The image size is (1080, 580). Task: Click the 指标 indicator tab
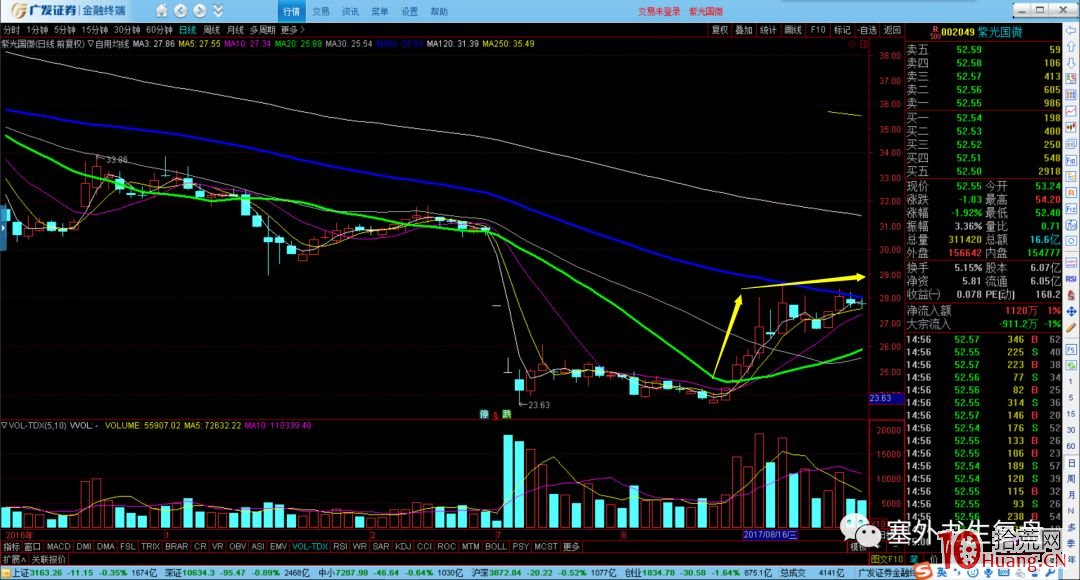(x=12, y=546)
